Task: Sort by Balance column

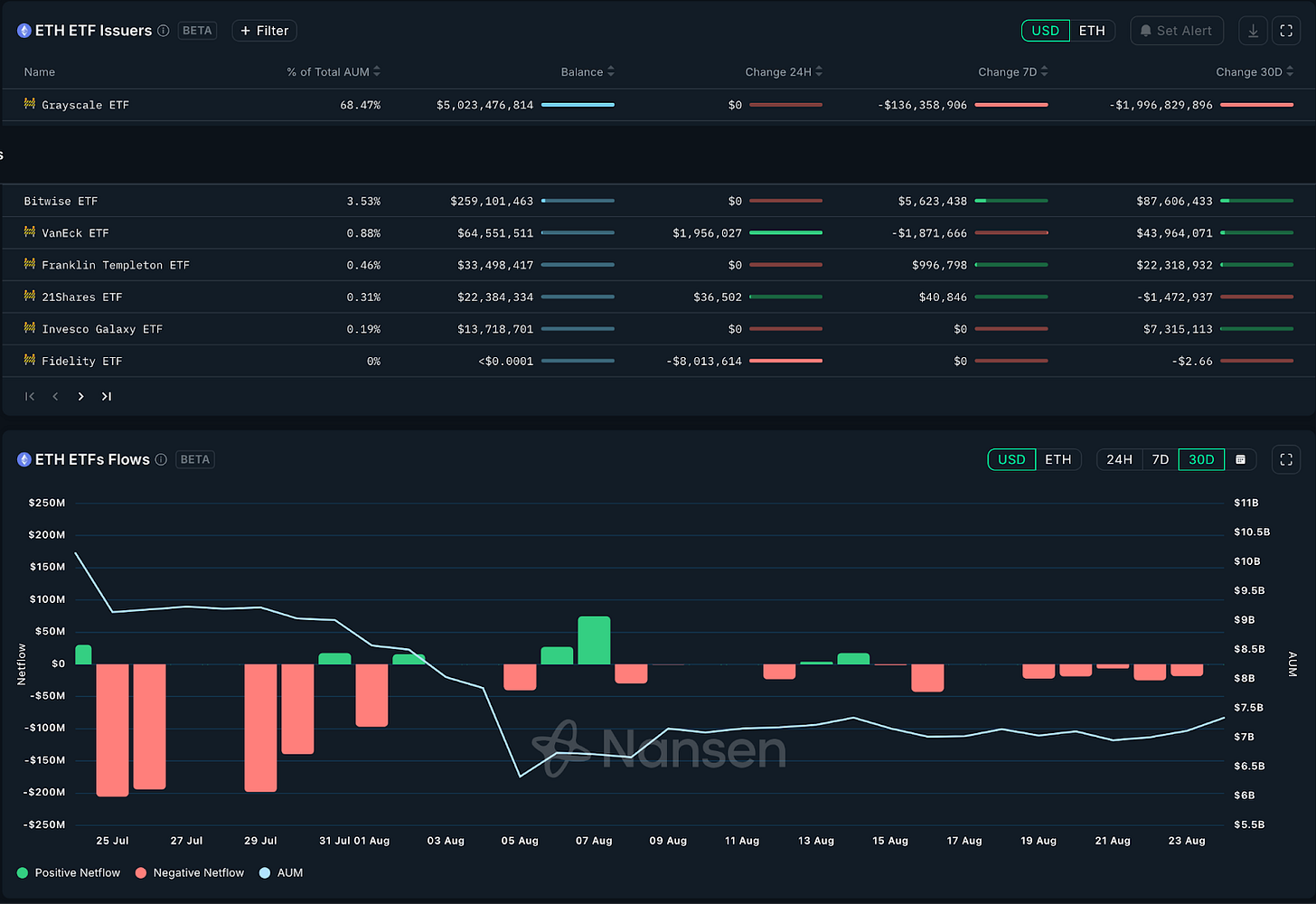Action: (587, 71)
